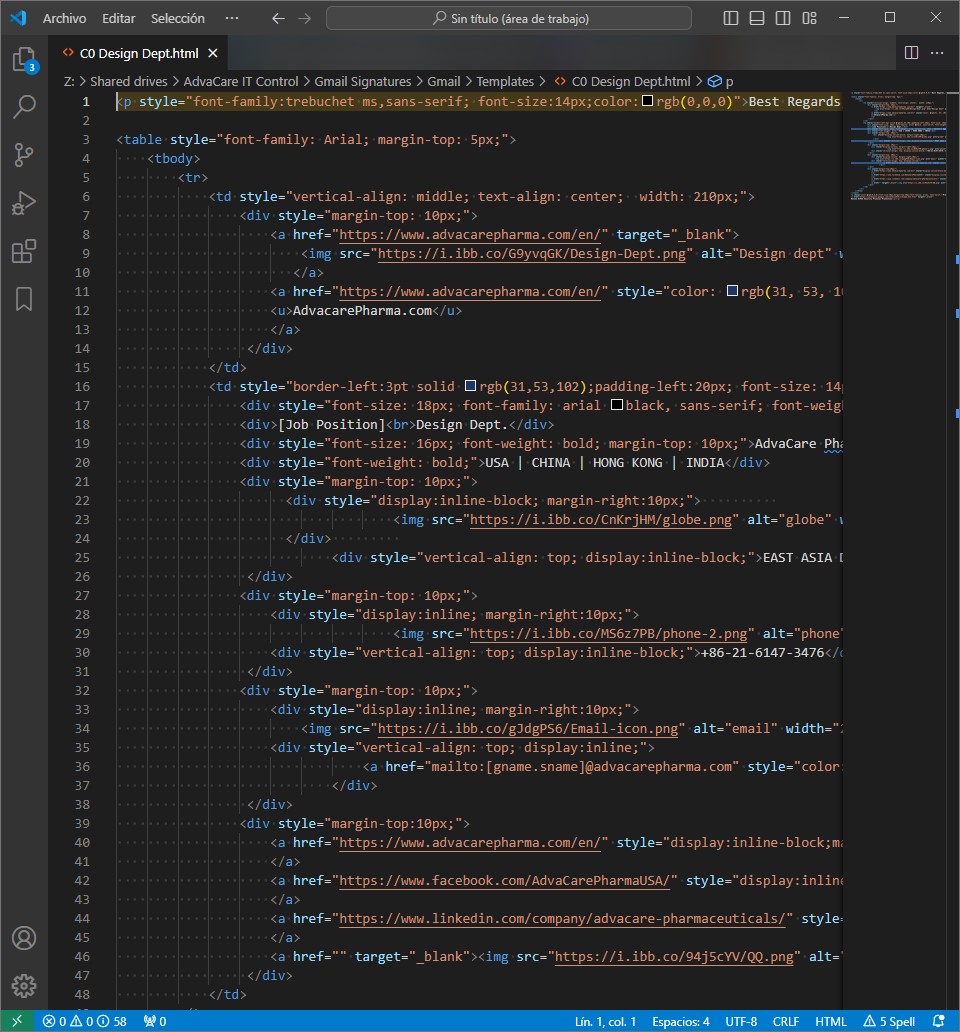Click the linkedin.com URL on line 44

click(x=563, y=919)
